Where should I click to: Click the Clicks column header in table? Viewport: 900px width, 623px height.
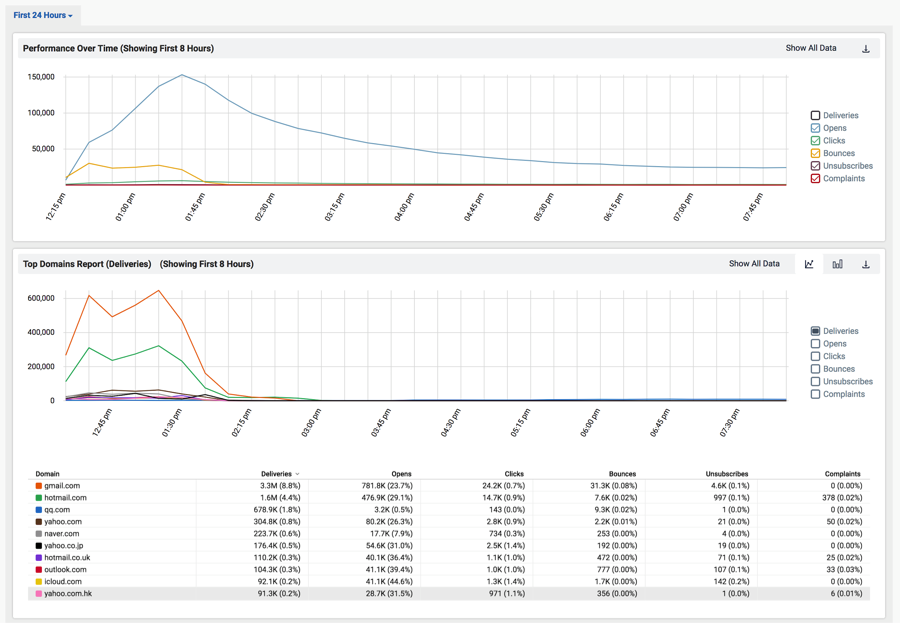[514, 474]
